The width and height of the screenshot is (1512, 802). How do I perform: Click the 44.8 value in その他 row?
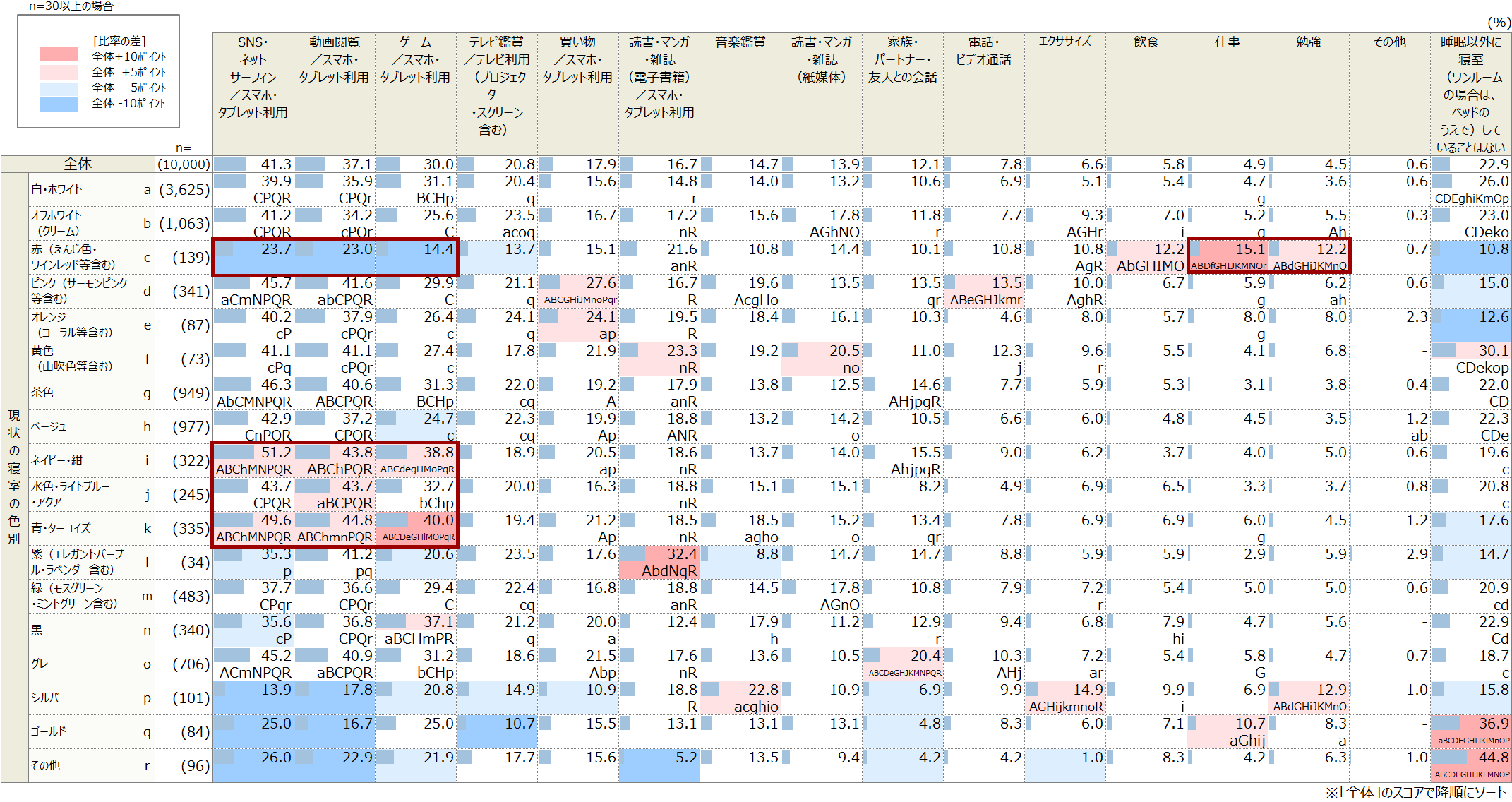1494,758
